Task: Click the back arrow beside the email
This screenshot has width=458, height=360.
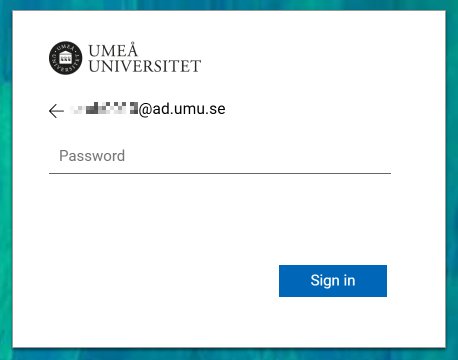Action: tap(56, 111)
